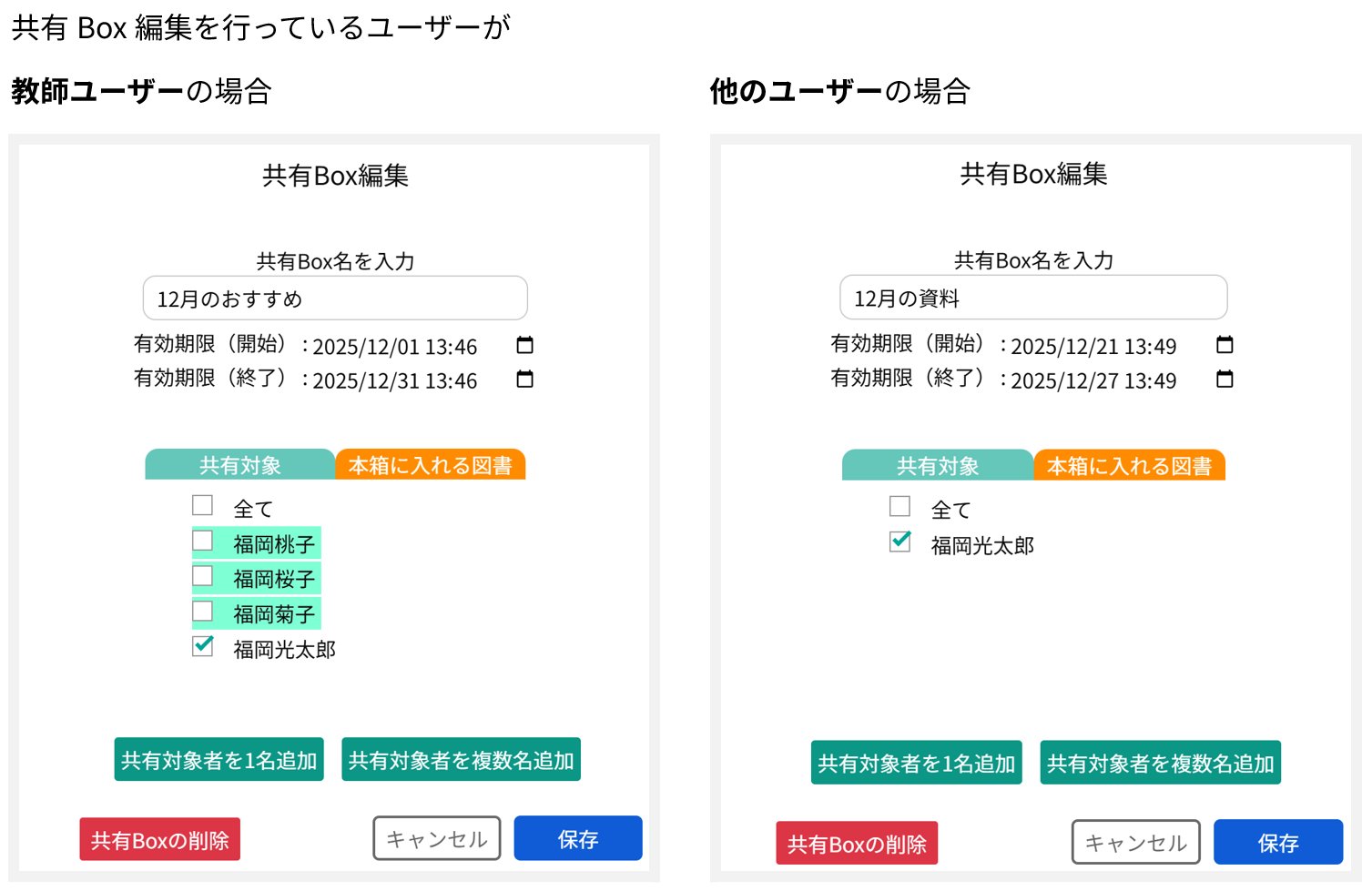The image size is (1372, 891).
Task: Save the 12月の資料 shared Box
Action: [x=1277, y=843]
